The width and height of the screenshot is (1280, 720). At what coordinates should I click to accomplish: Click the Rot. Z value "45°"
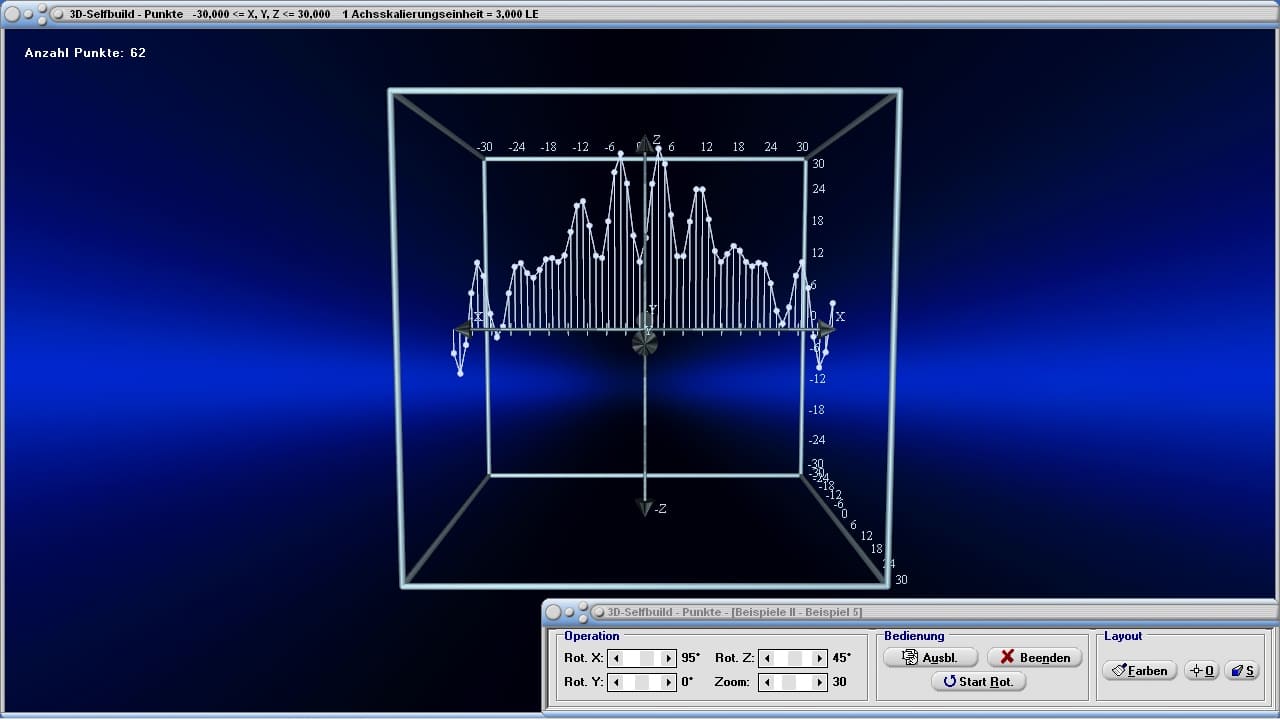tap(842, 658)
